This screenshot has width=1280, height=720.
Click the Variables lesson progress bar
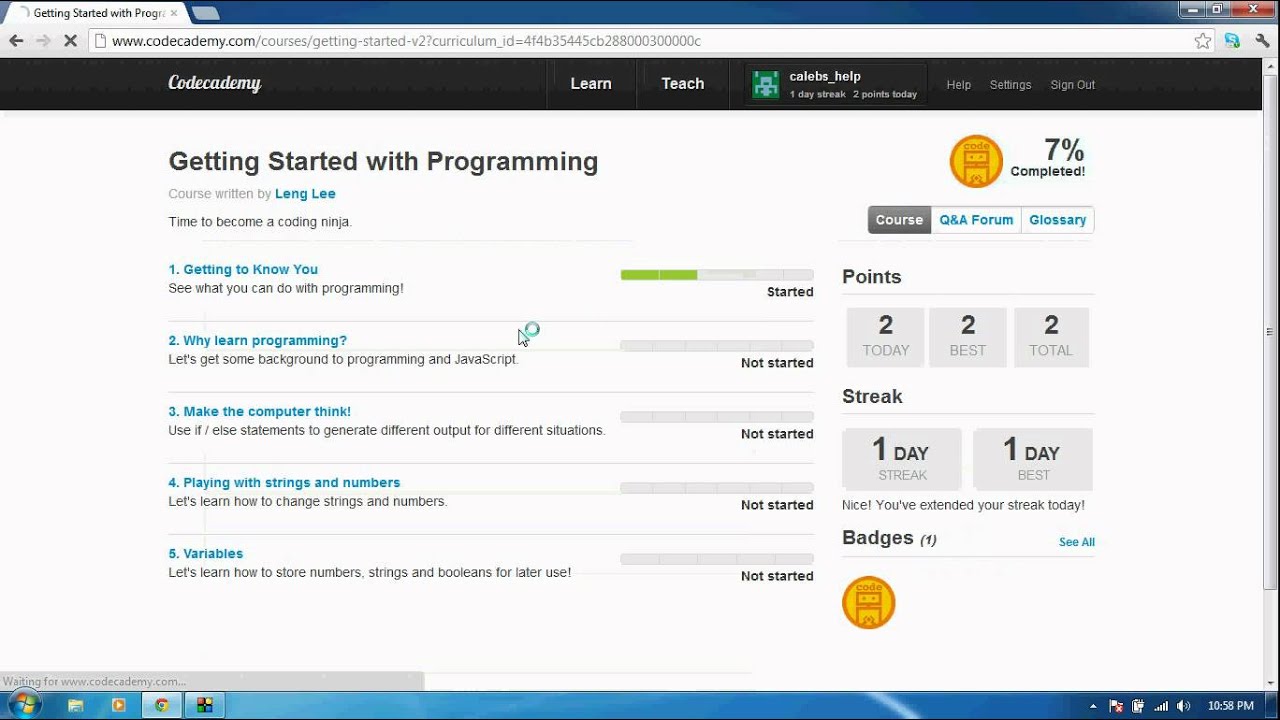click(x=717, y=559)
